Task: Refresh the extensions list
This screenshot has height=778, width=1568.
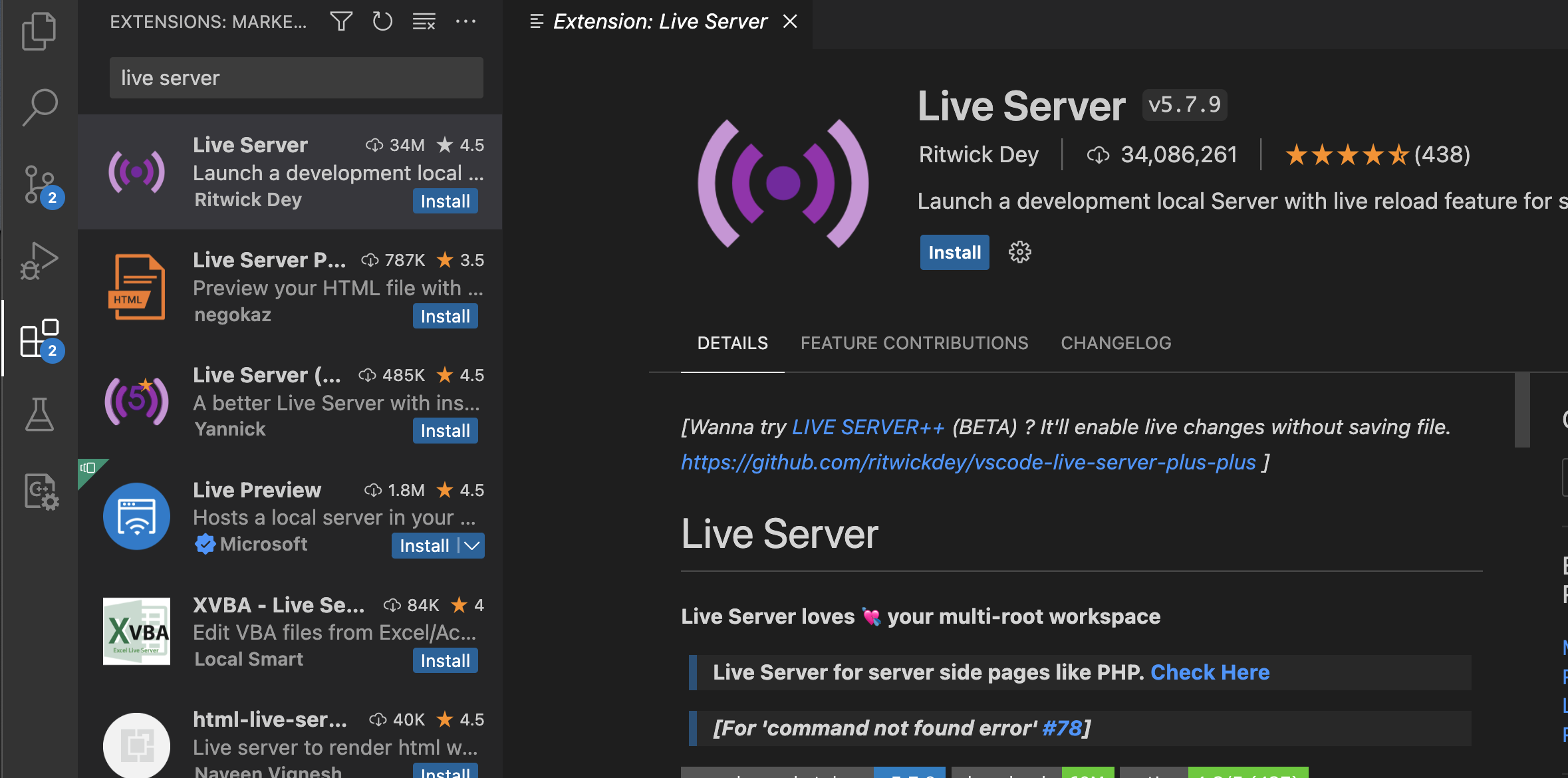Action: [382, 21]
